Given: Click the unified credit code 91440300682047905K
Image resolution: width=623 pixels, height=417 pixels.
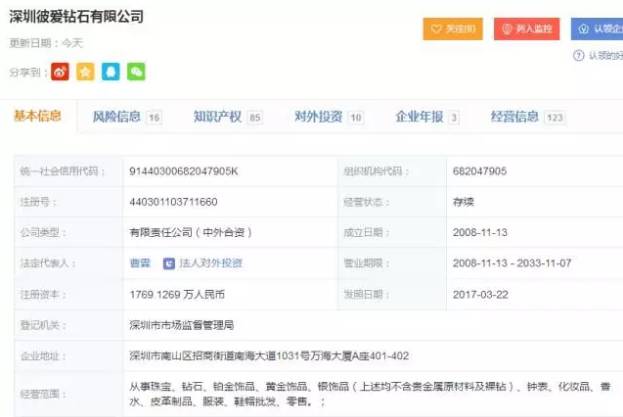Looking at the screenshot, I should (x=184, y=171).
